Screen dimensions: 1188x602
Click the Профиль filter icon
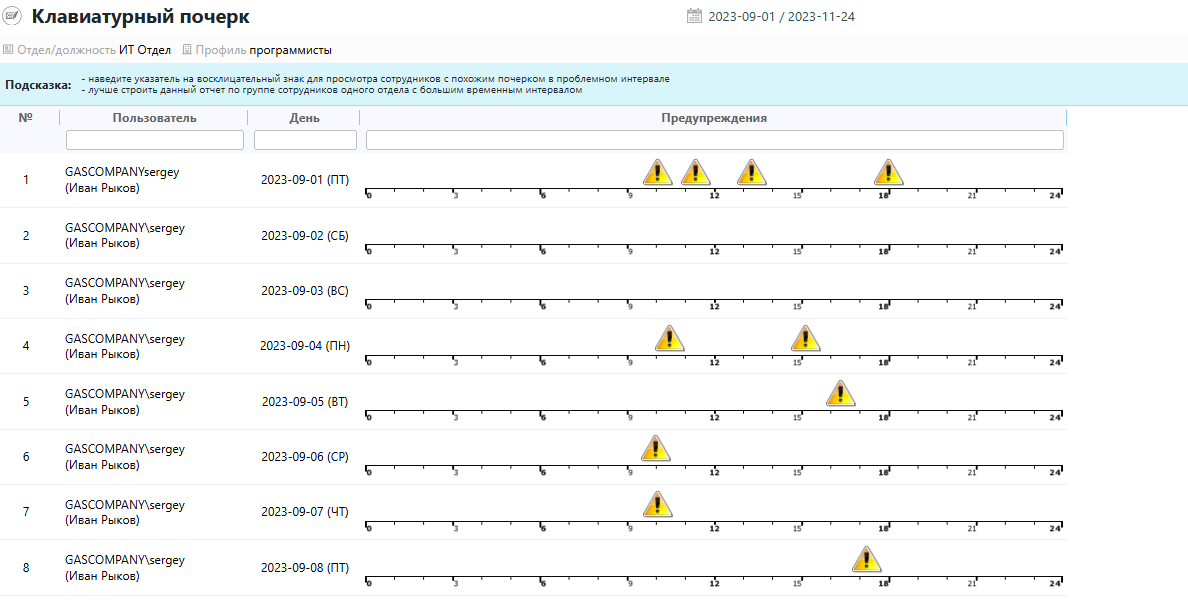(186, 50)
